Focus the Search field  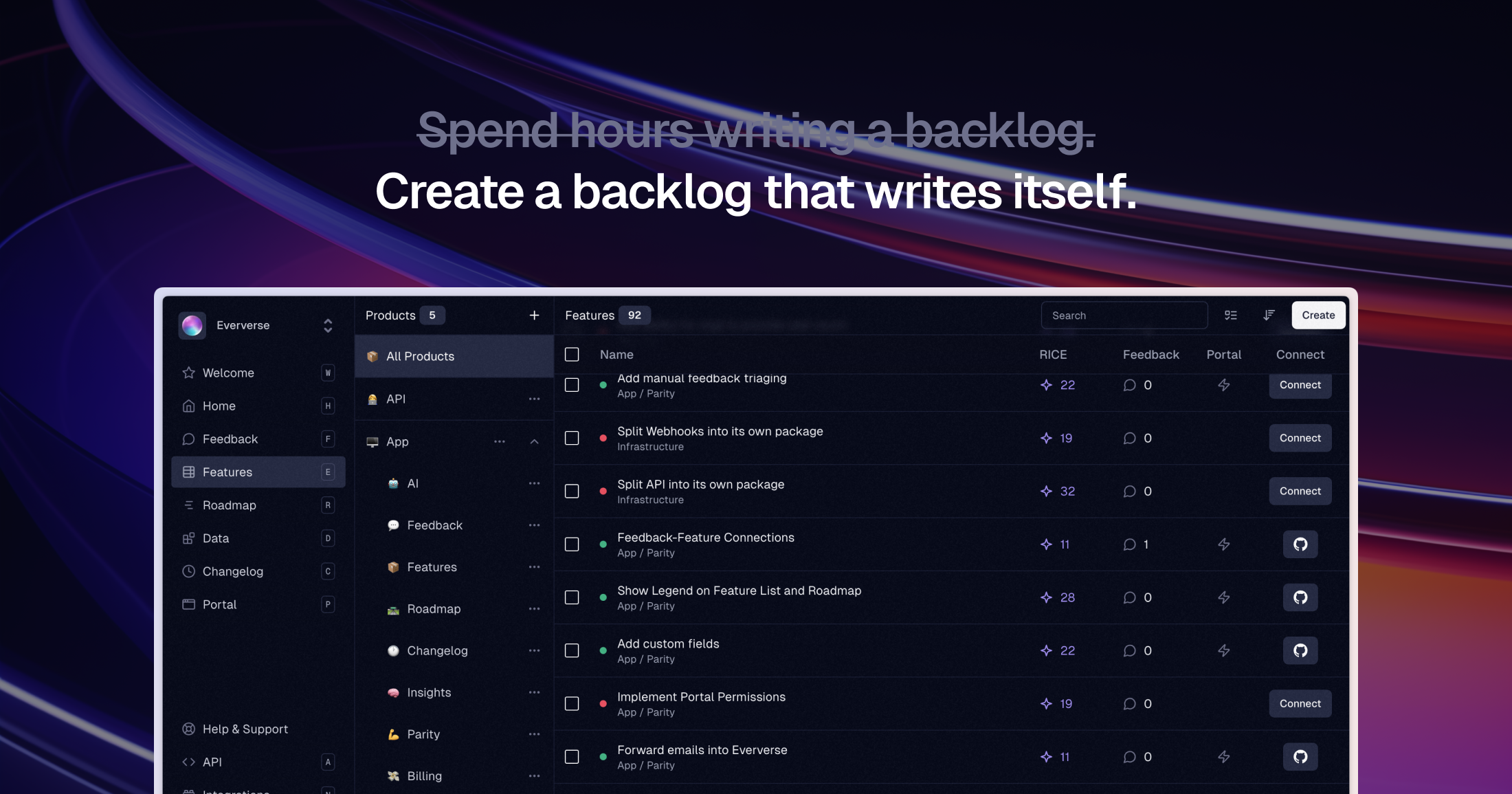[1124, 316]
